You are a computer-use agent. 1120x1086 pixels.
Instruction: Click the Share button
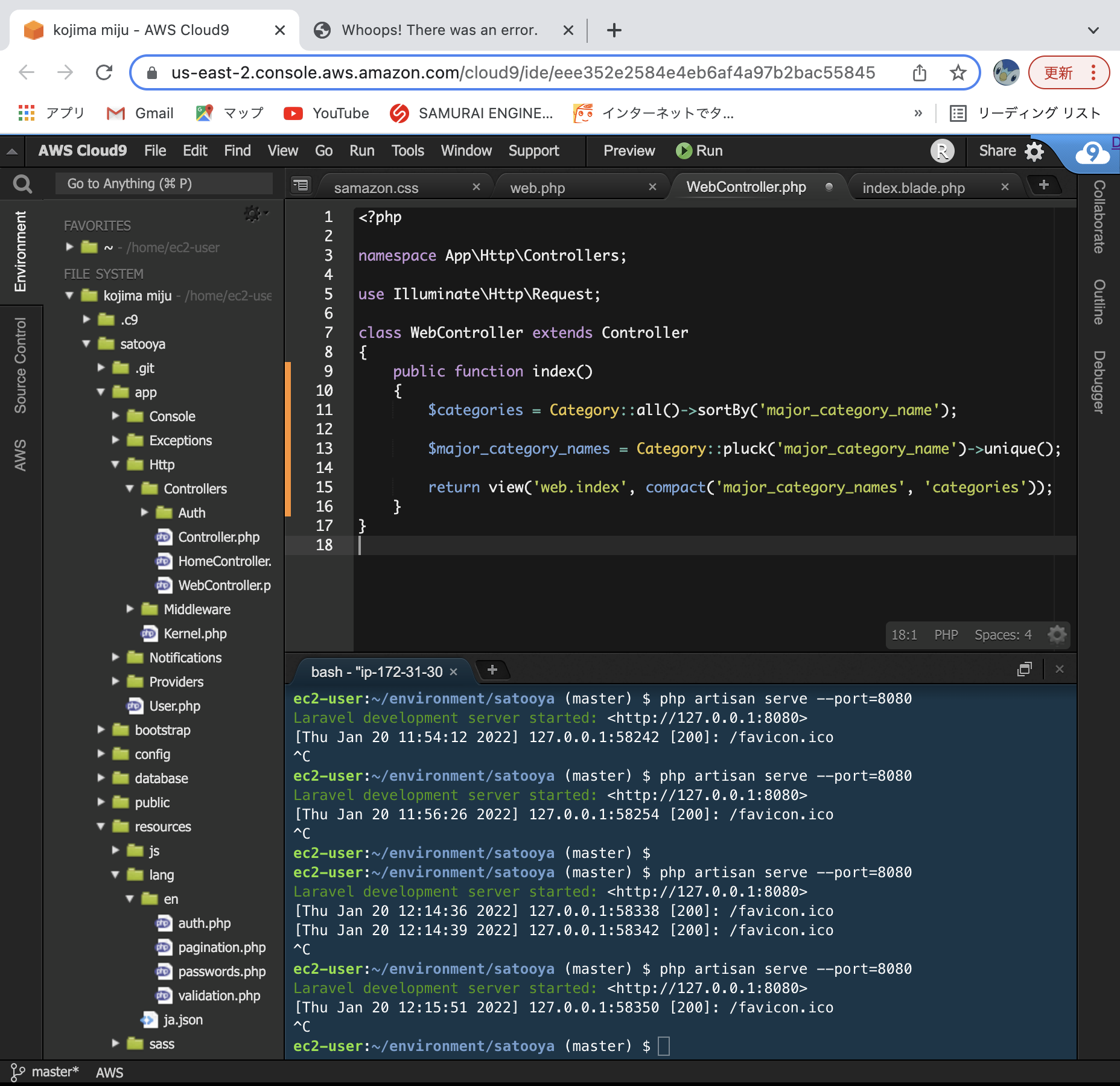[996, 151]
